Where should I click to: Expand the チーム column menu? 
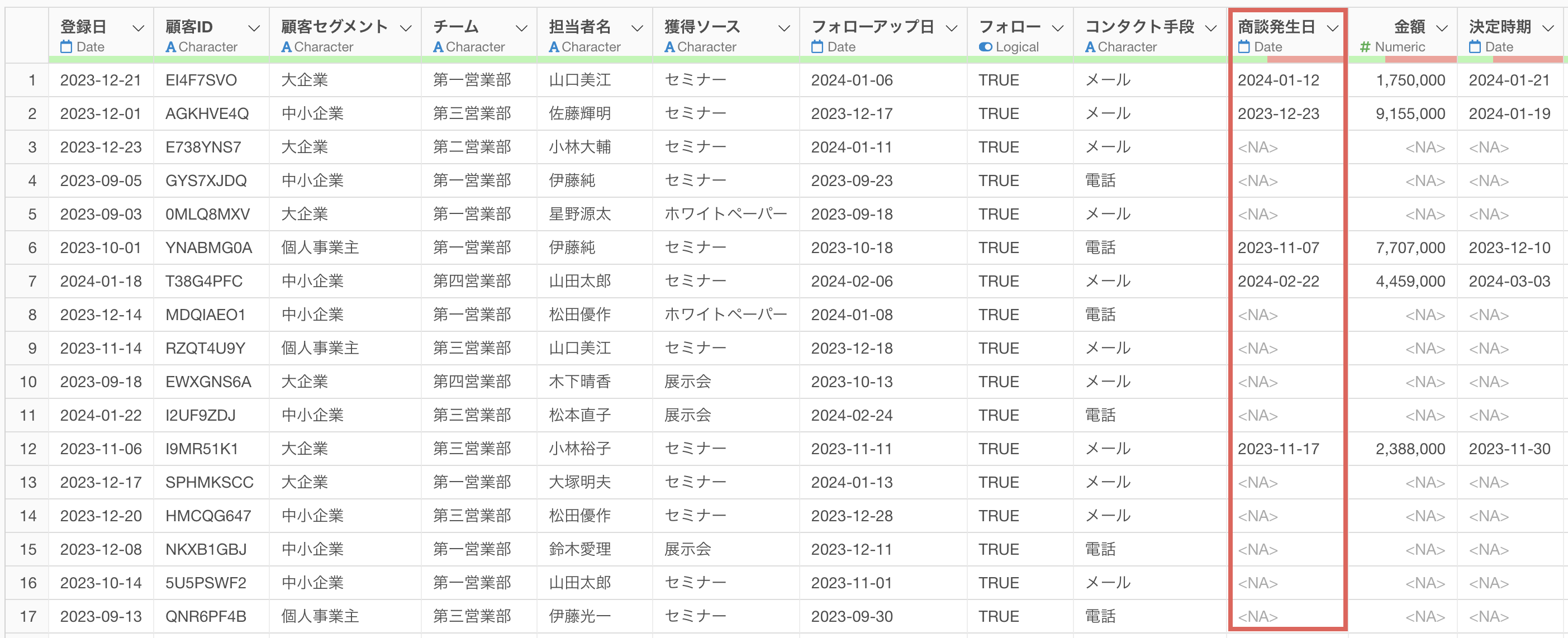(521, 28)
